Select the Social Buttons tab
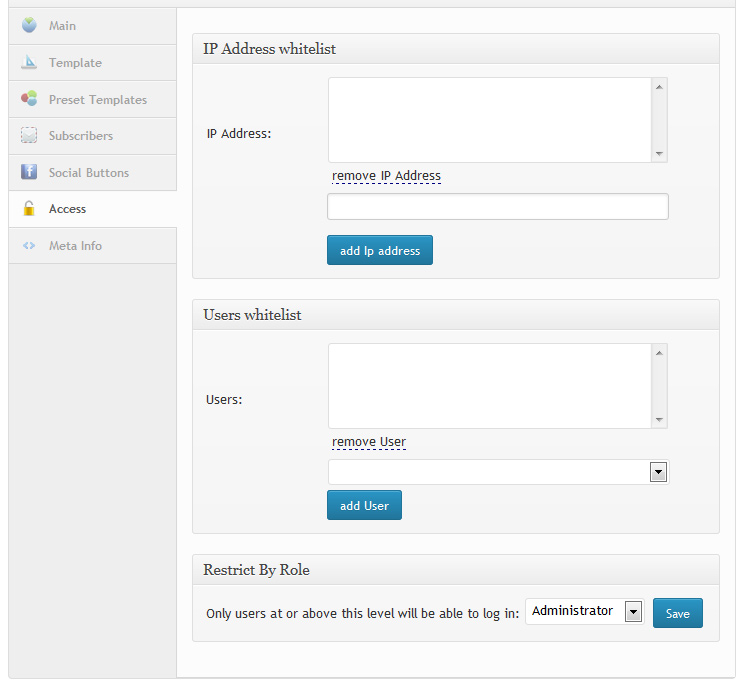This screenshot has width=748, height=683. 93,173
